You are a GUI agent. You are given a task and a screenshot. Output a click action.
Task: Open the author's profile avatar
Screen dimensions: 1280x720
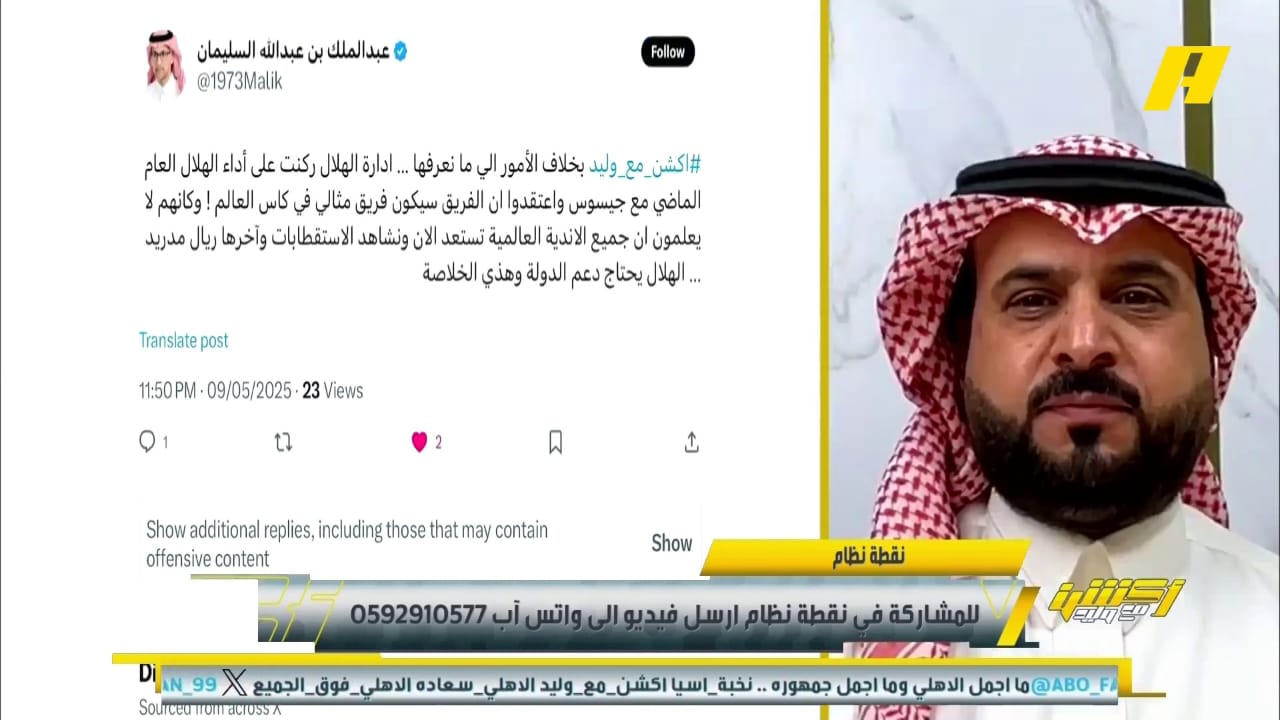click(x=166, y=65)
